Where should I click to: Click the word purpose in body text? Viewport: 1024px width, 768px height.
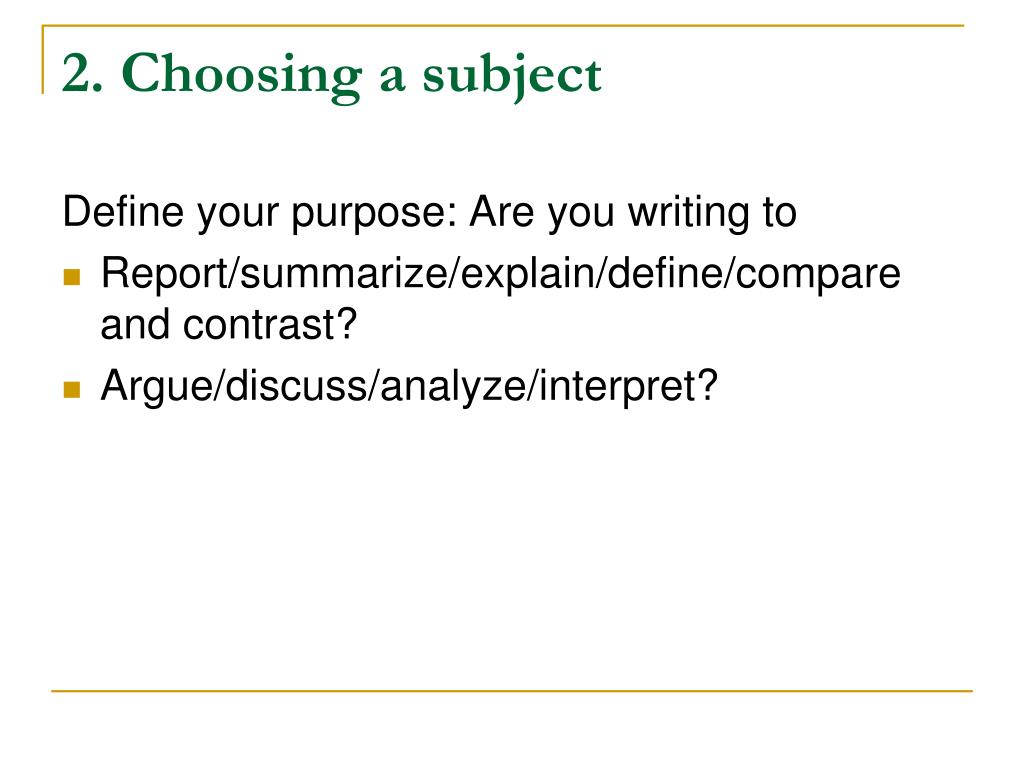[373, 215]
